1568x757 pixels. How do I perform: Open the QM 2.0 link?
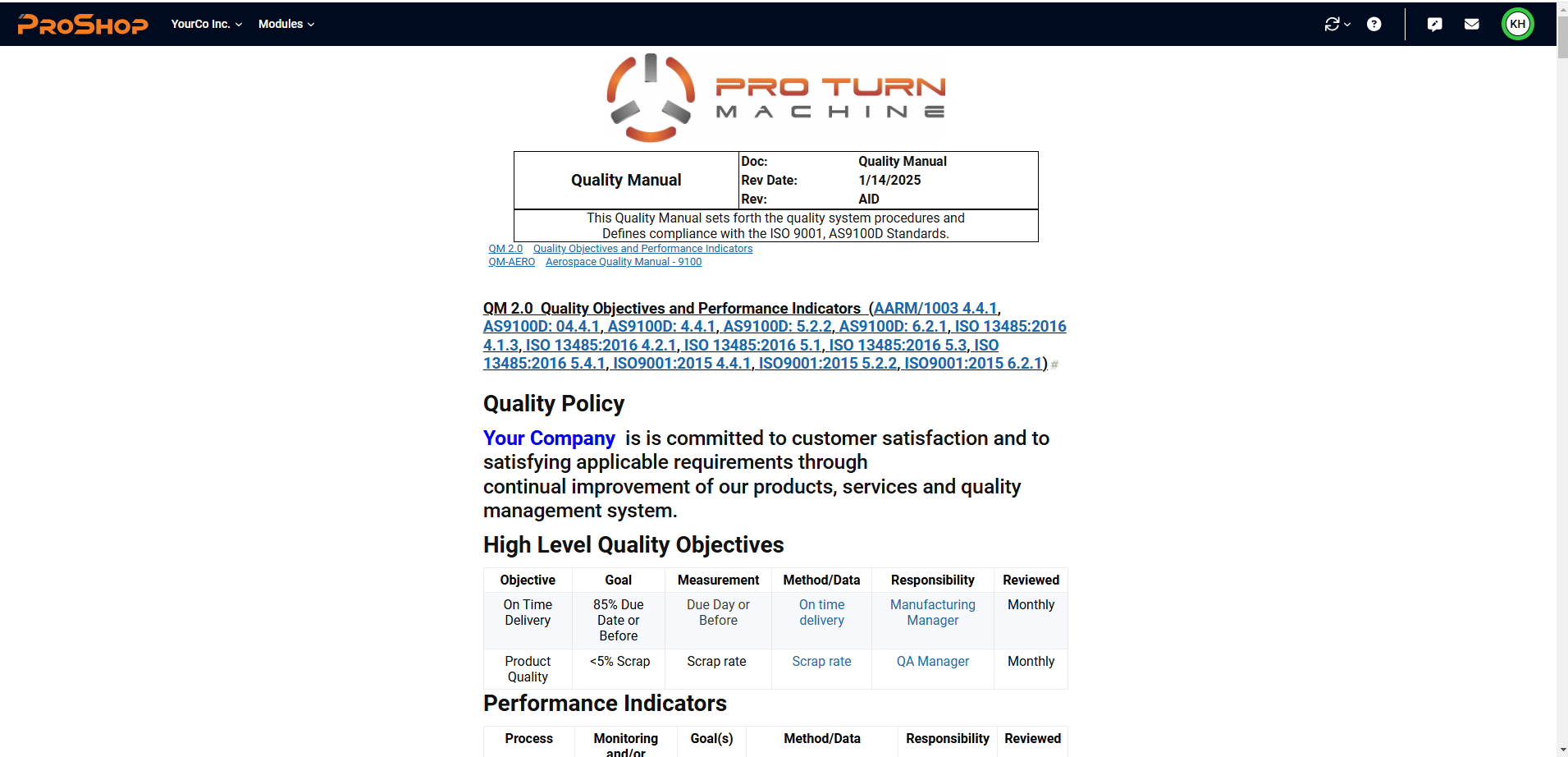(x=505, y=249)
